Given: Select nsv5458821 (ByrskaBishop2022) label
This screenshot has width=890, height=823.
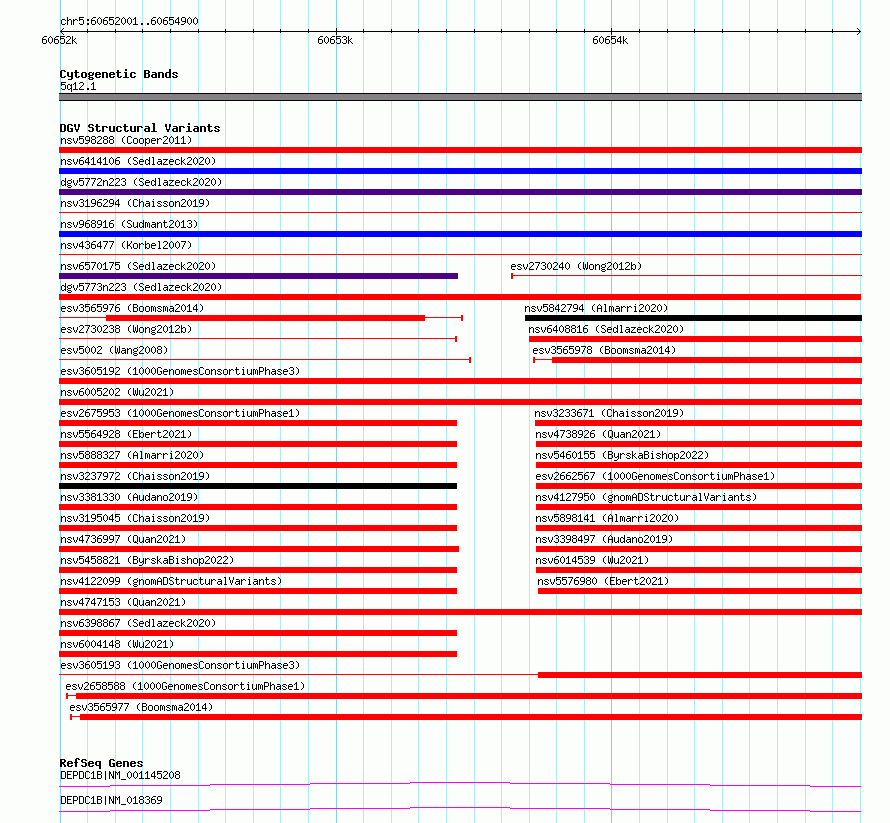Looking at the screenshot, I should pyautogui.click(x=147, y=560).
